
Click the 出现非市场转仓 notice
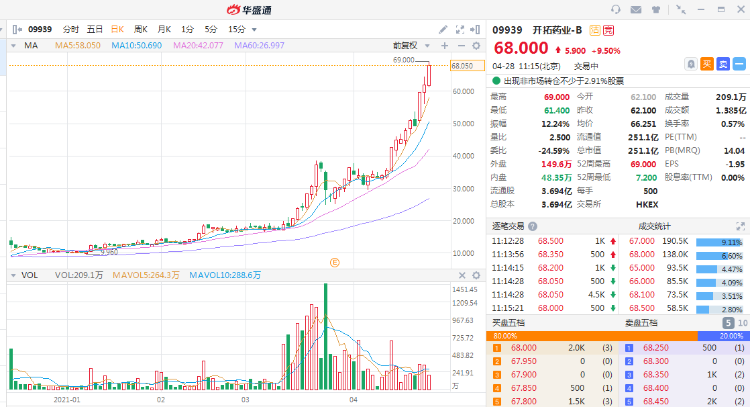pyautogui.click(x=563, y=81)
